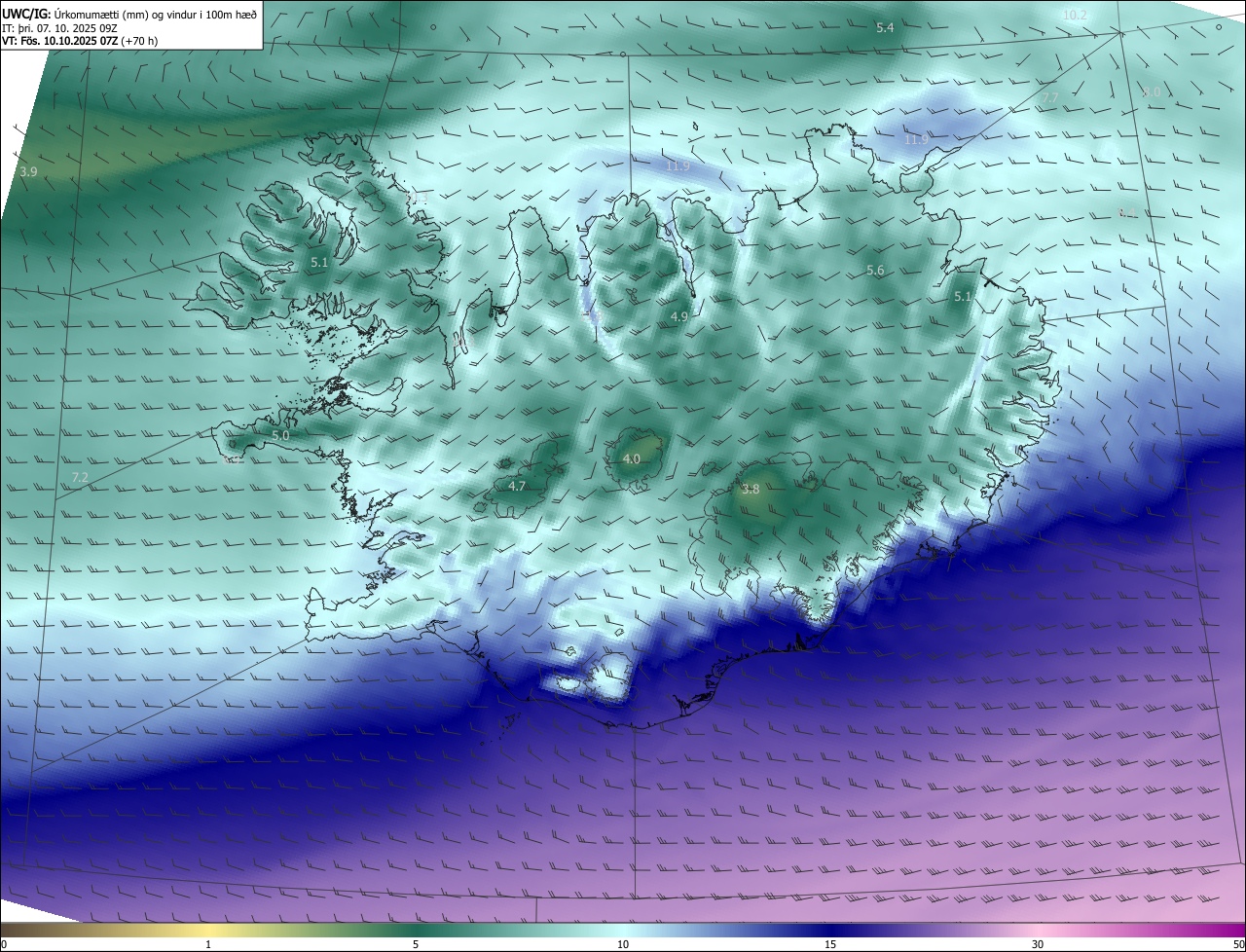Screen dimensions: 1246x952
Task: Click the 4.7 value label
Action: pyautogui.click(x=517, y=486)
